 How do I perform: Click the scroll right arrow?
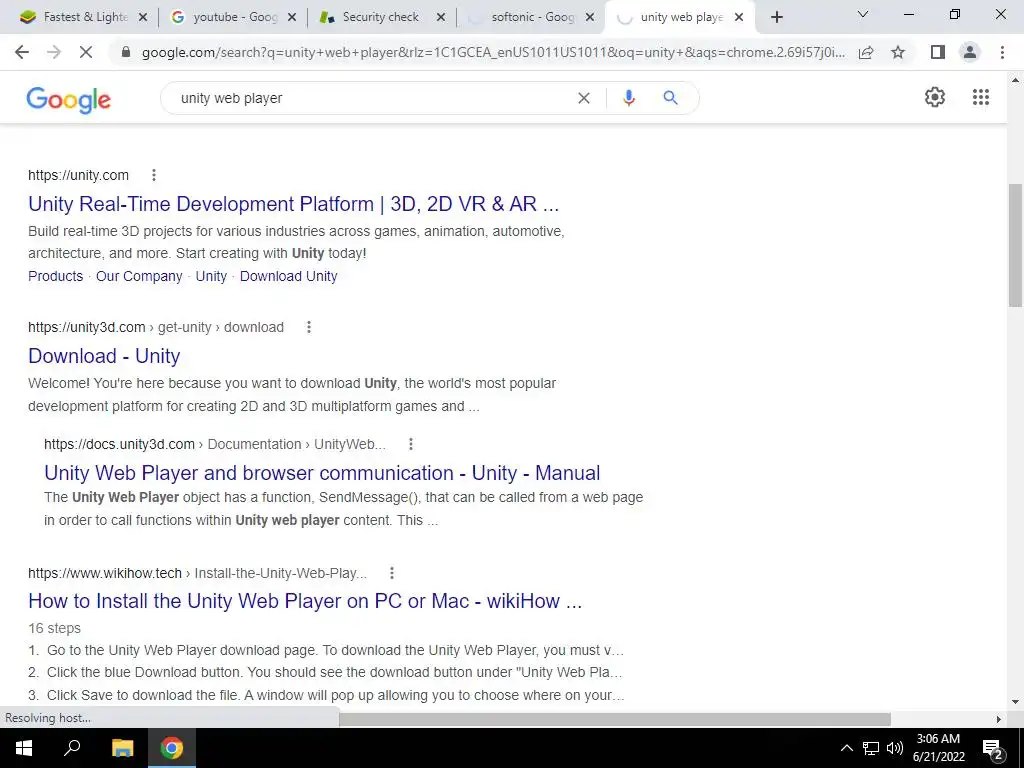[x=999, y=719]
